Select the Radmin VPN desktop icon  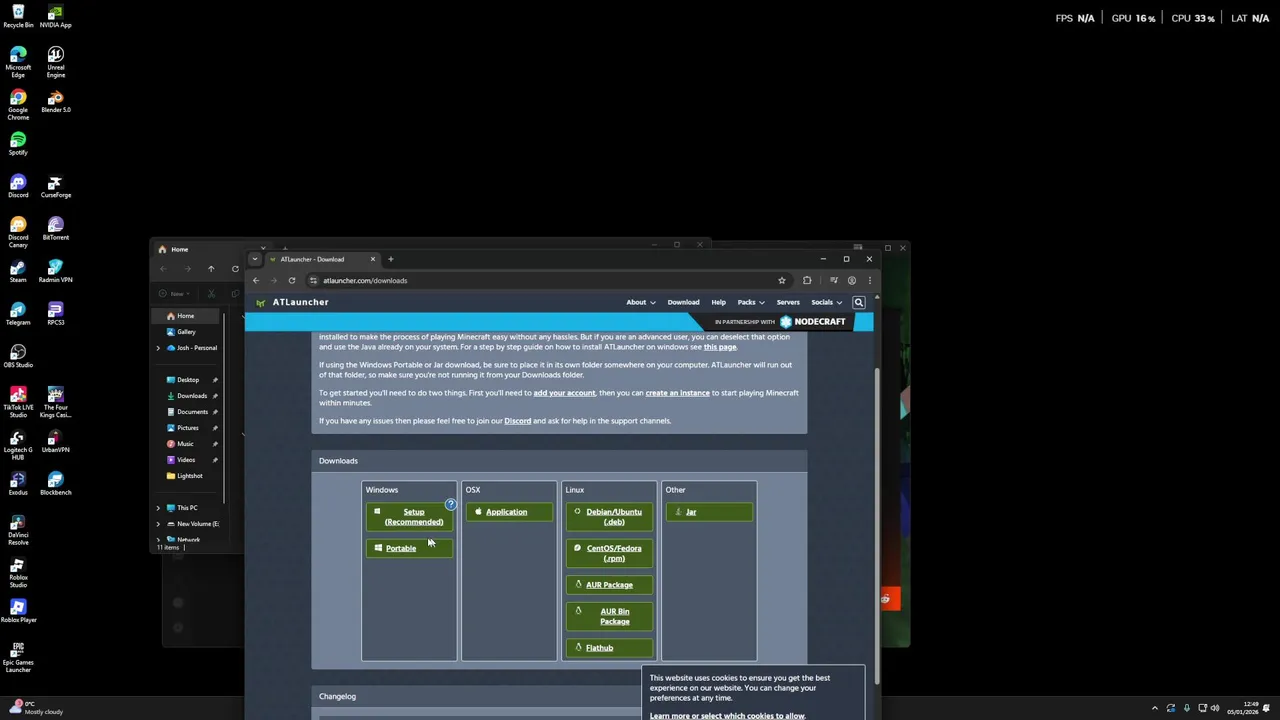tap(55, 272)
